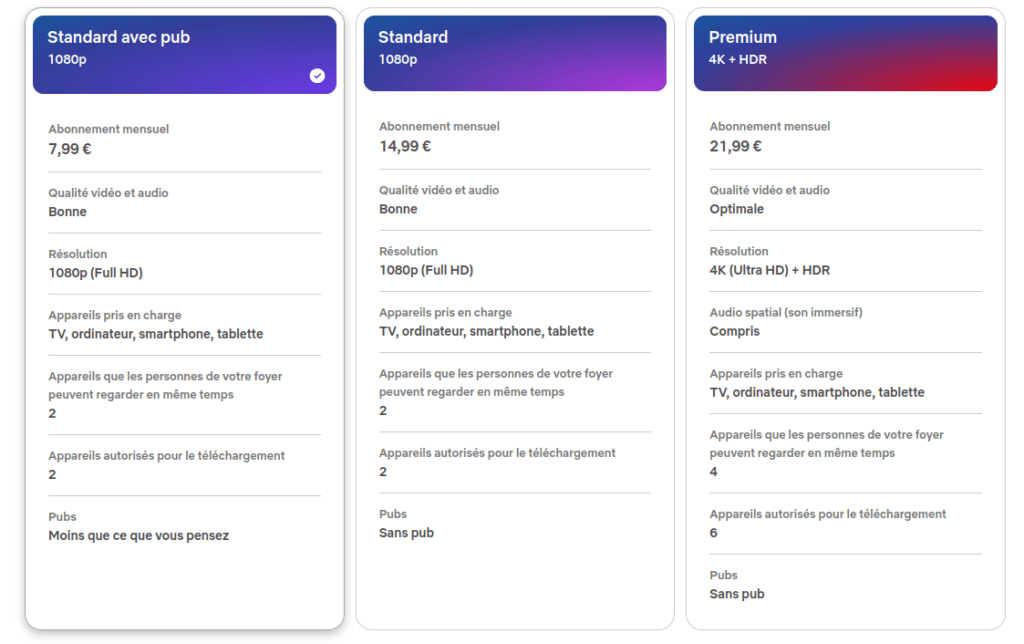Click supported devices list in Standard card
The image size is (1024, 644).
pos(487,331)
